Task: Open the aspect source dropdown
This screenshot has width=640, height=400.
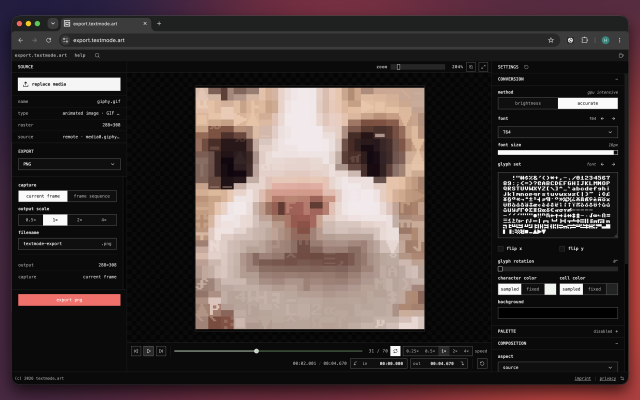Action: tap(558, 367)
